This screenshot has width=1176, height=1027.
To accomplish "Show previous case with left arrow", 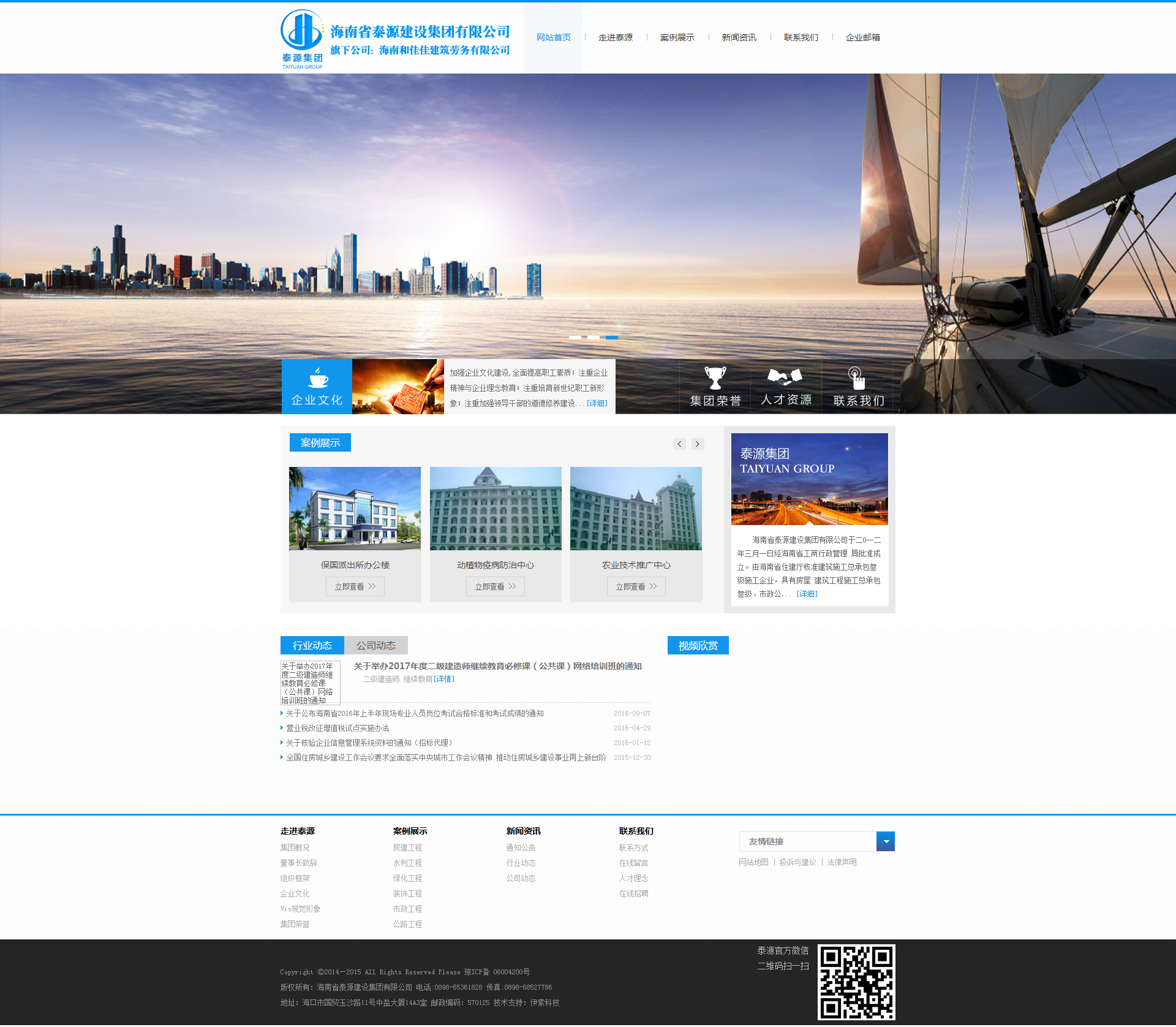I will [679, 444].
